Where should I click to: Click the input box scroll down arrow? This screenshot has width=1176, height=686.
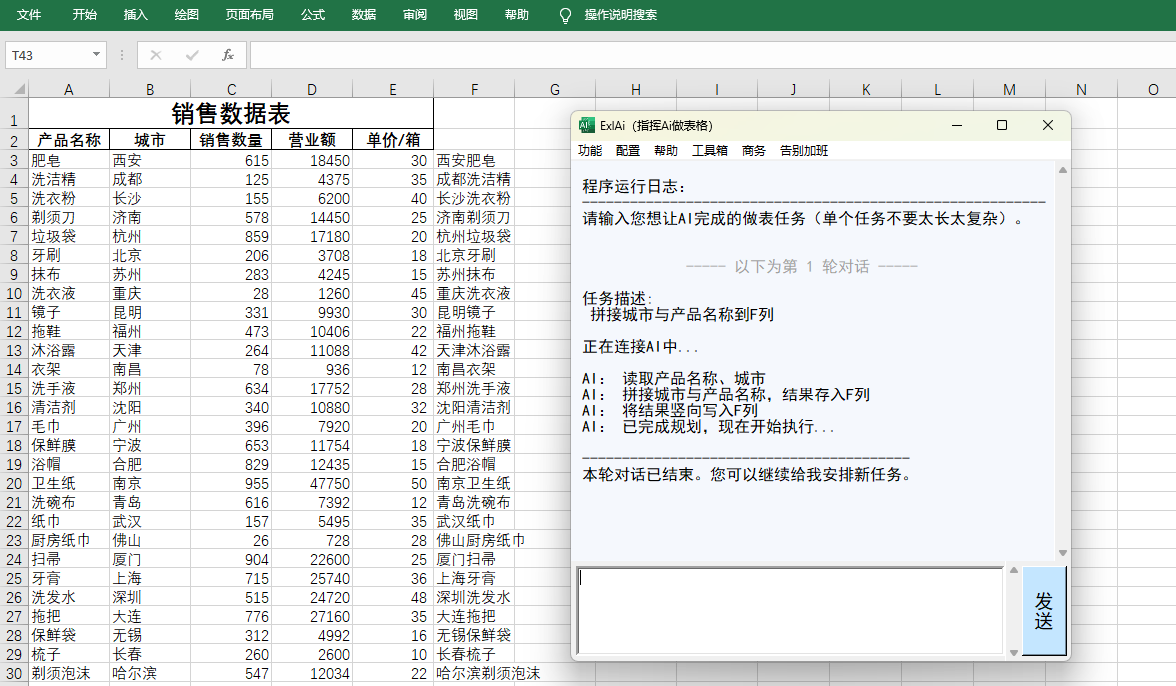1013,652
